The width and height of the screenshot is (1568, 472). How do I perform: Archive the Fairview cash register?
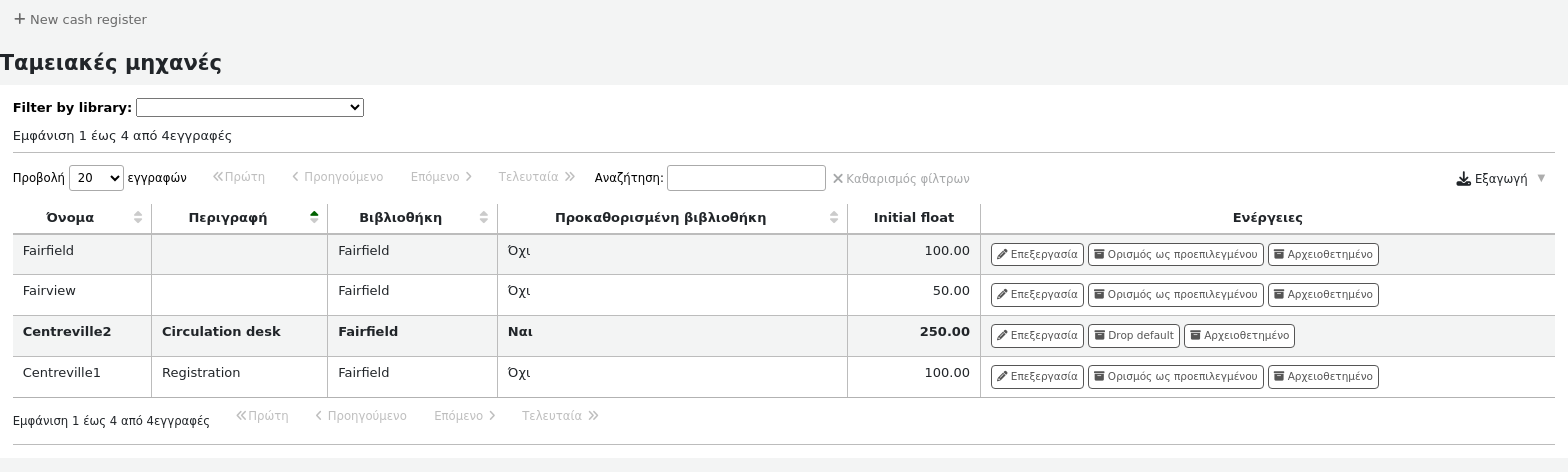pyautogui.click(x=1322, y=295)
